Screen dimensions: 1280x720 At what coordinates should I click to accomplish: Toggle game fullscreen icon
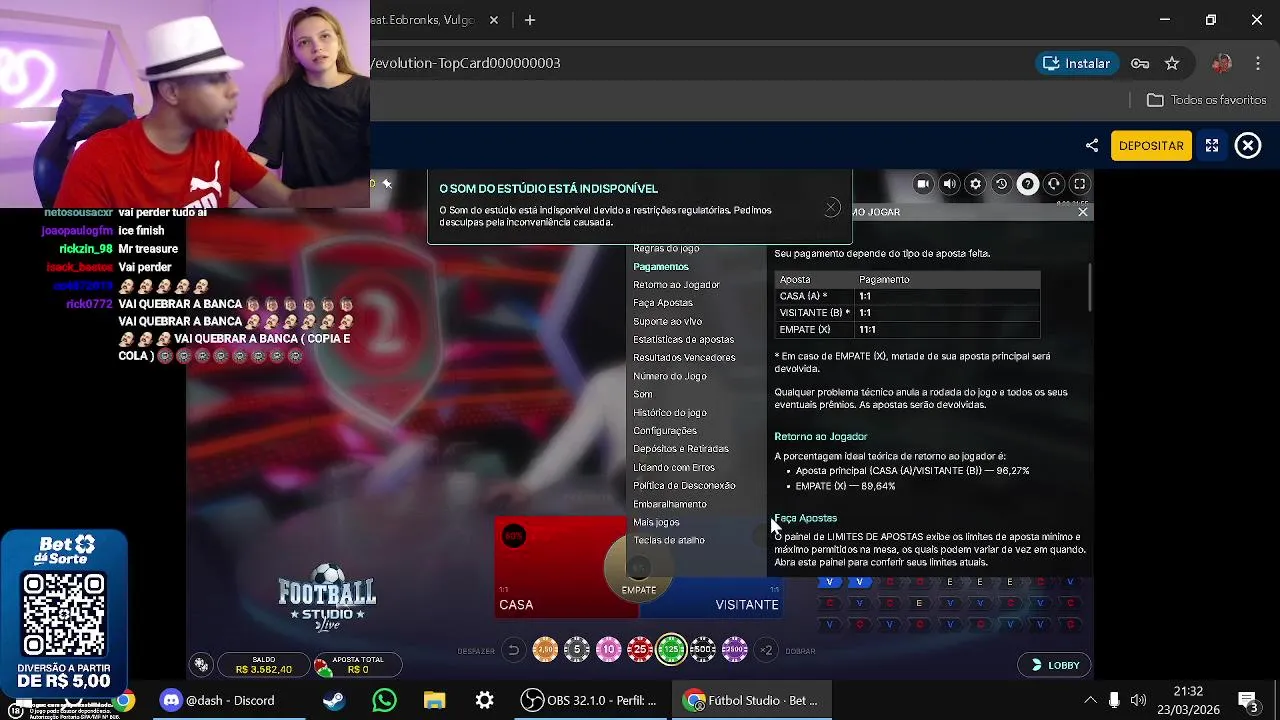[x=1079, y=184]
